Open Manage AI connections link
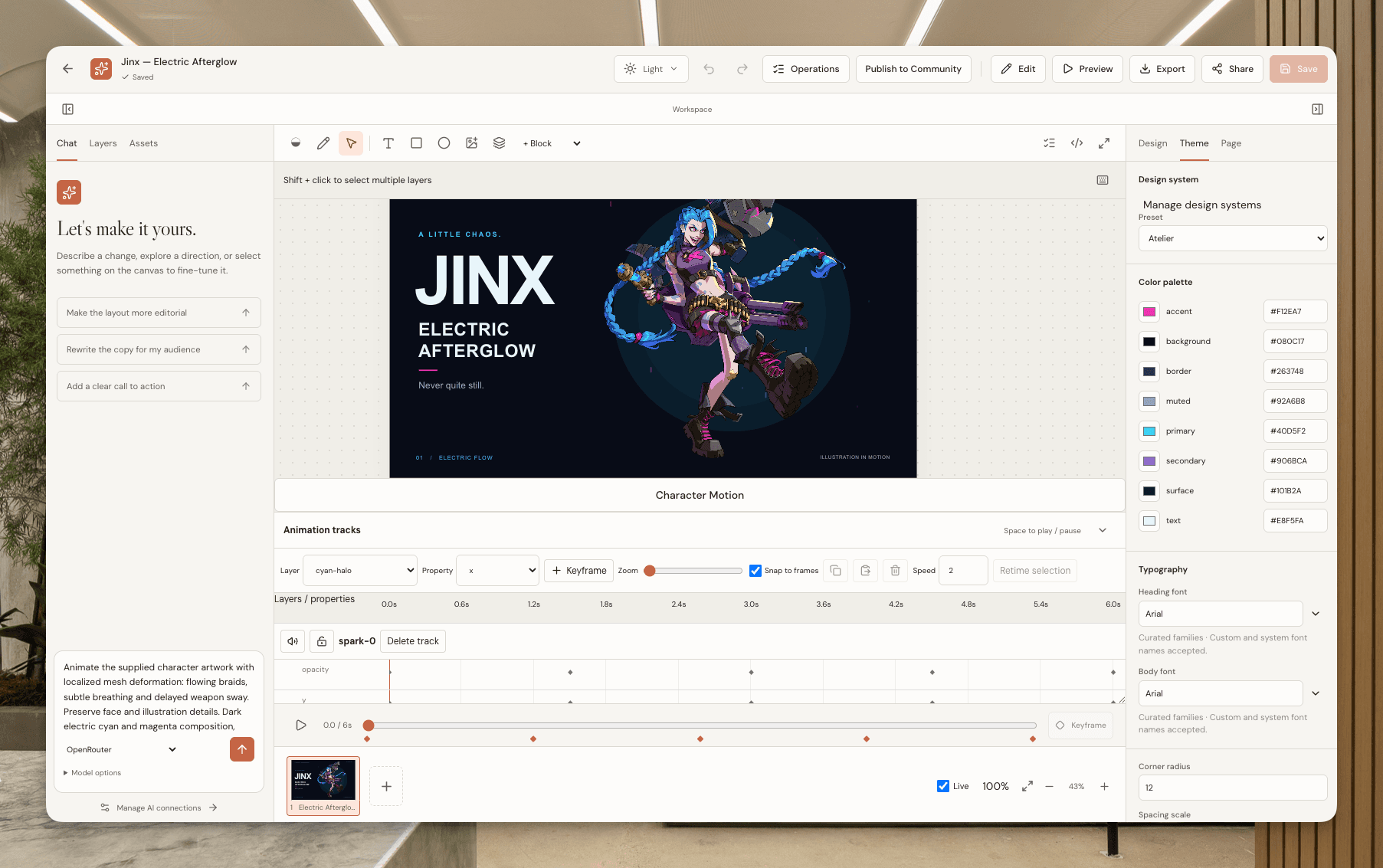Screen dimensions: 1383x868 (159, 807)
